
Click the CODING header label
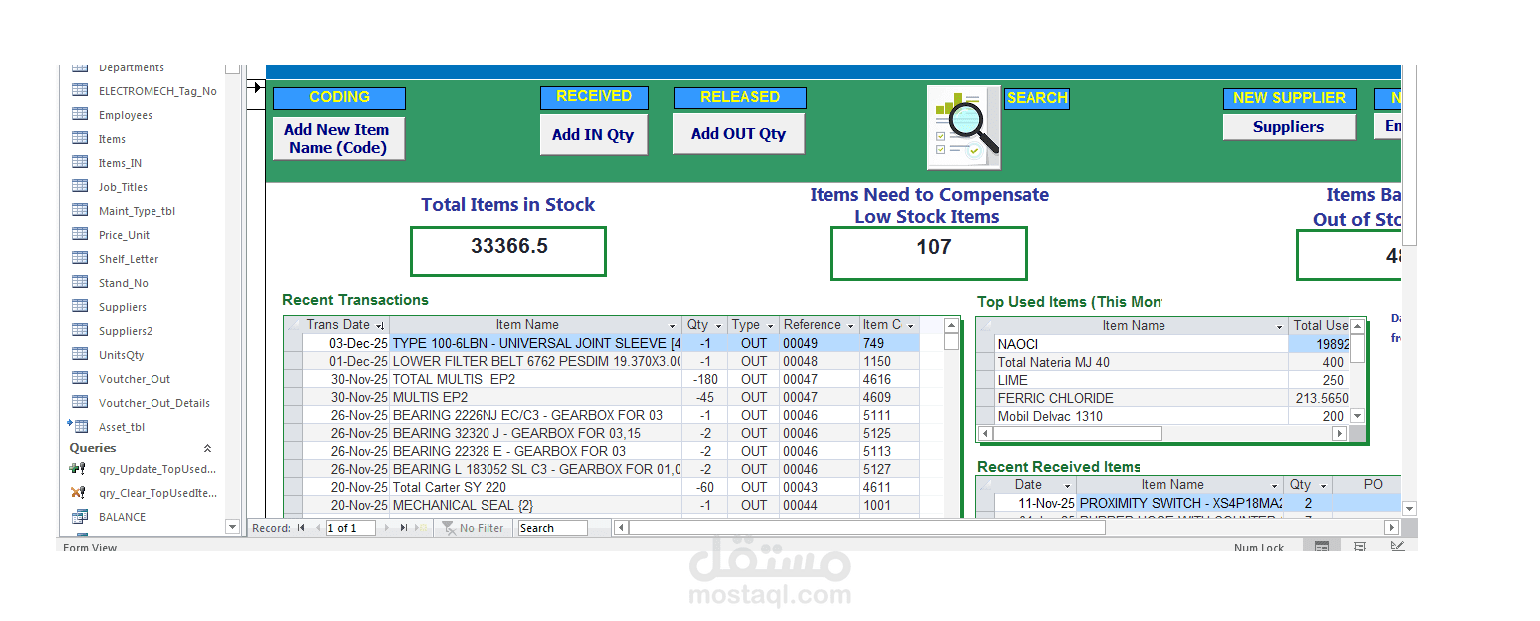click(339, 97)
